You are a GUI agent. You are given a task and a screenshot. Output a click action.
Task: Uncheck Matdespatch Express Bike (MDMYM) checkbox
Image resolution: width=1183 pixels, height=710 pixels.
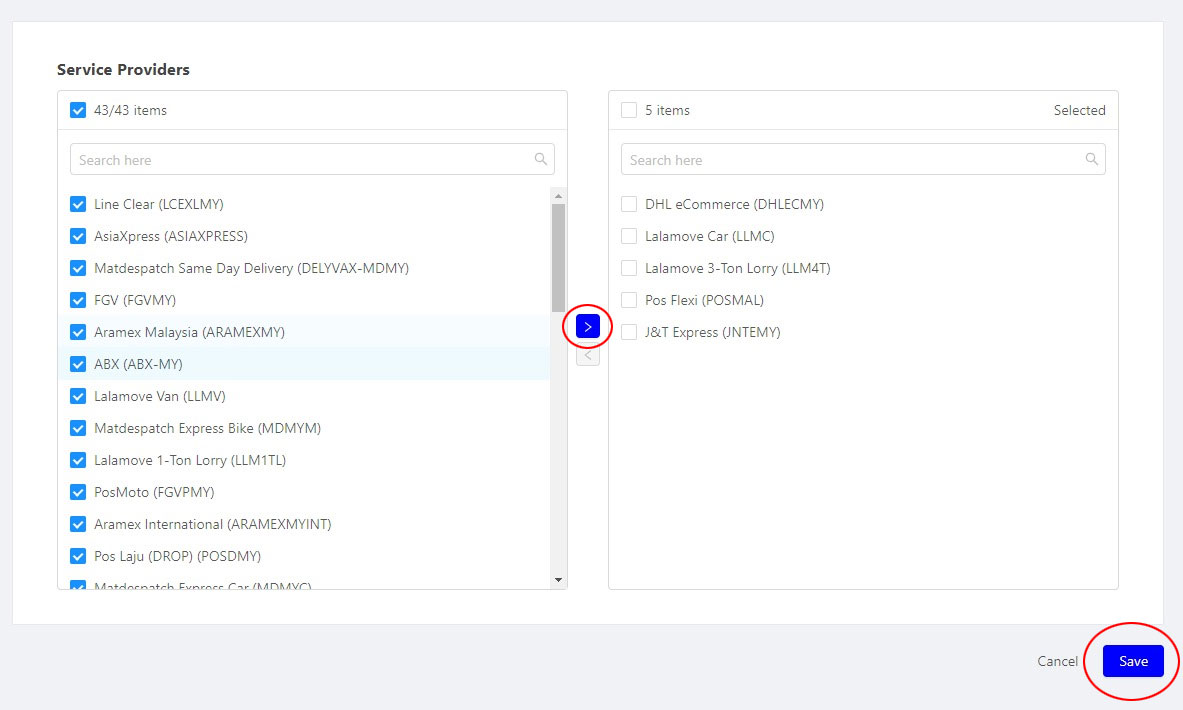[x=78, y=428]
